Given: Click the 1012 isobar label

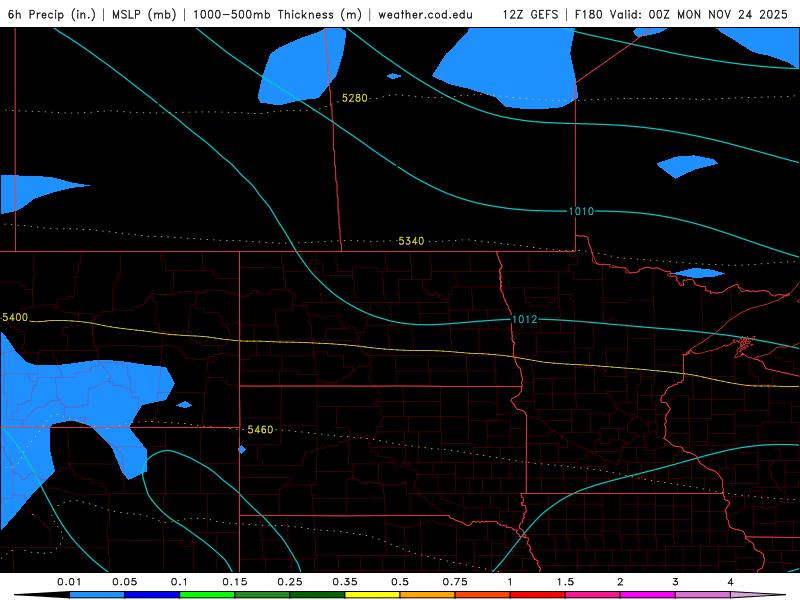Looking at the screenshot, I should [524, 319].
